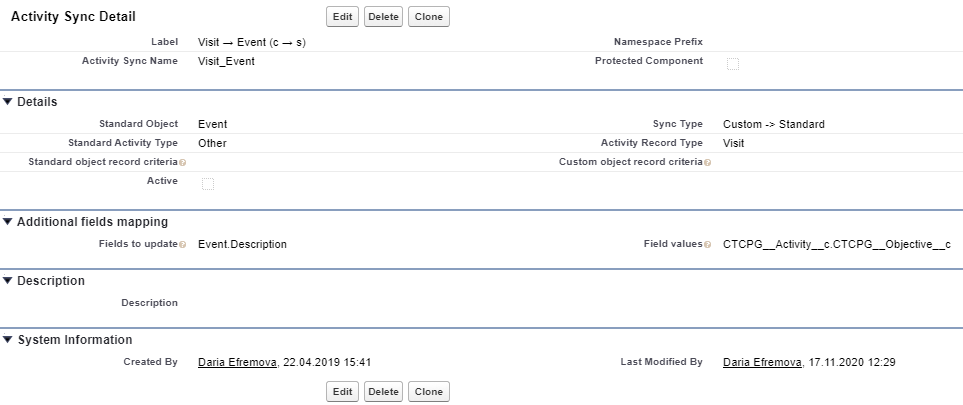Screen dimensions: 963x405
Task: Collapse the Description section
Action: pos(8,281)
